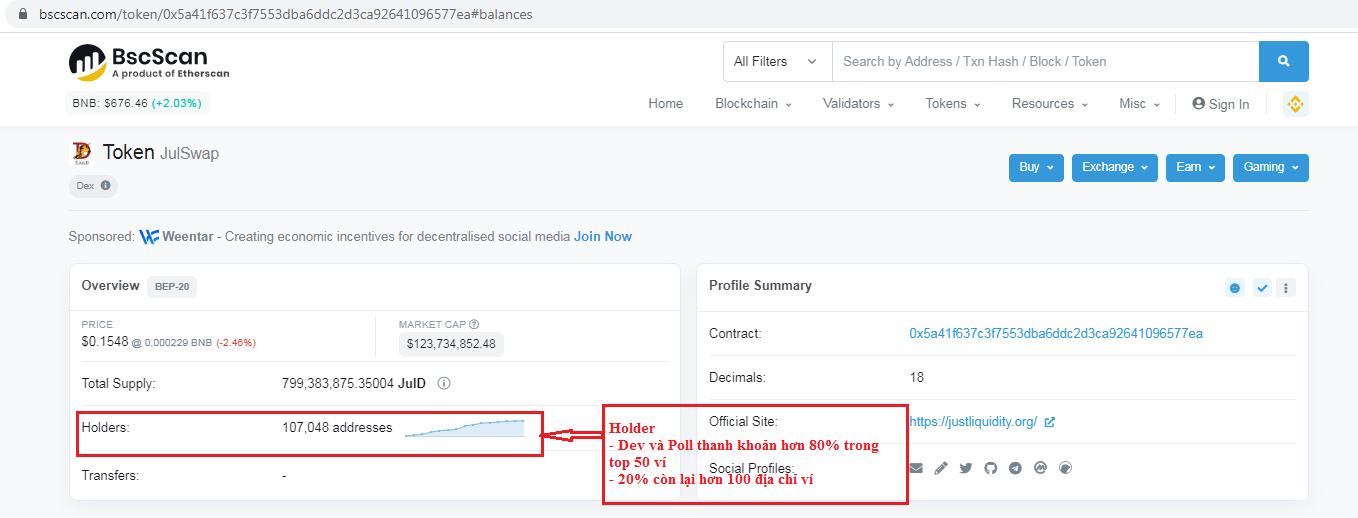The height and width of the screenshot is (518, 1358).
Task: Open the GitHub social profile icon
Action: coord(990,468)
